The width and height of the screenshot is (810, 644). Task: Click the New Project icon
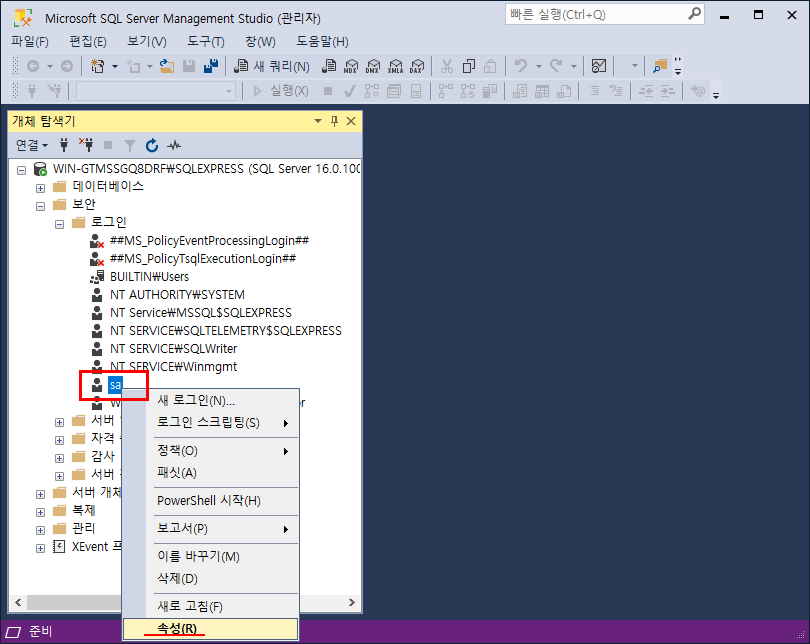point(98,66)
